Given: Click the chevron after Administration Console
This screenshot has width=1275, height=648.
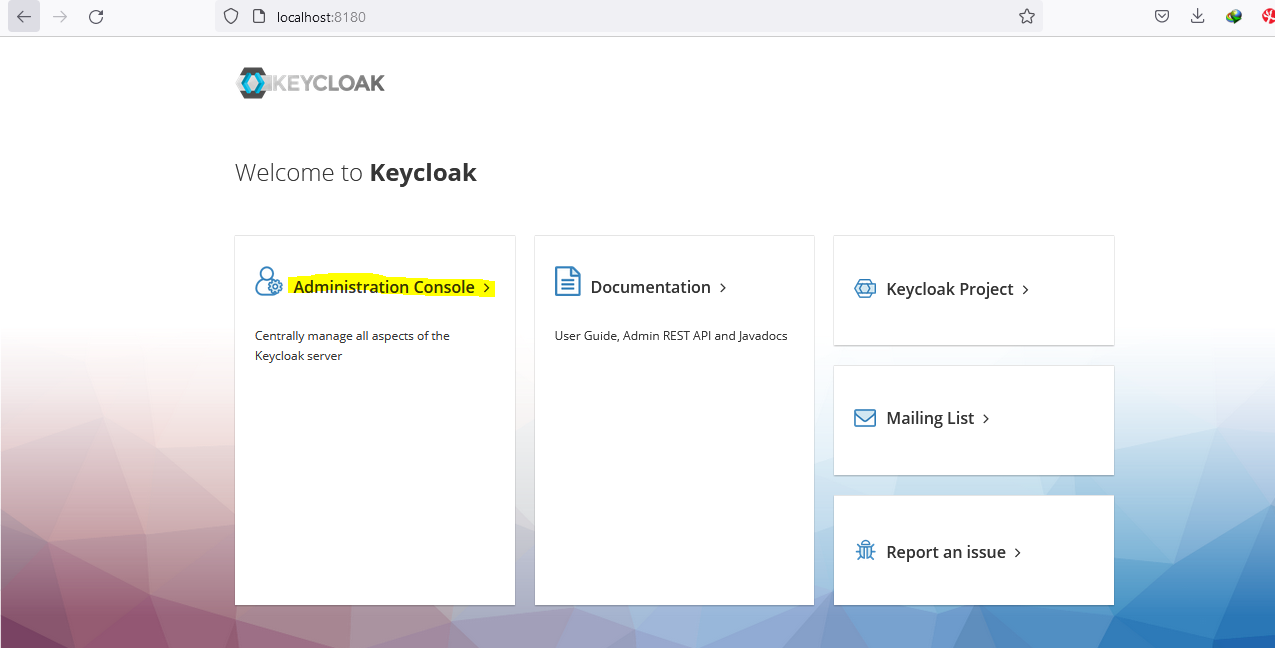Looking at the screenshot, I should [486, 288].
